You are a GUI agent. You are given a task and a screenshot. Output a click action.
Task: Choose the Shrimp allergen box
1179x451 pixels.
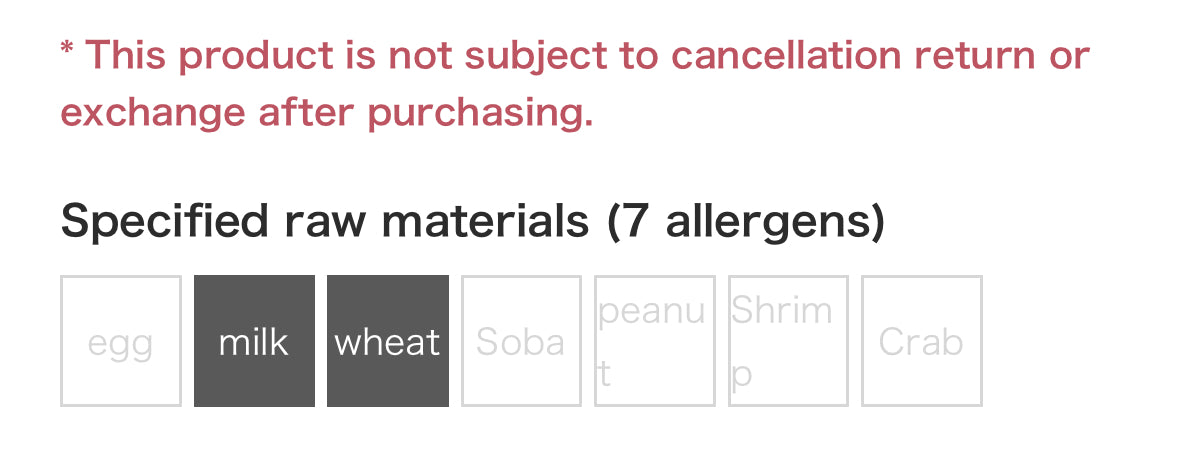[x=788, y=341]
